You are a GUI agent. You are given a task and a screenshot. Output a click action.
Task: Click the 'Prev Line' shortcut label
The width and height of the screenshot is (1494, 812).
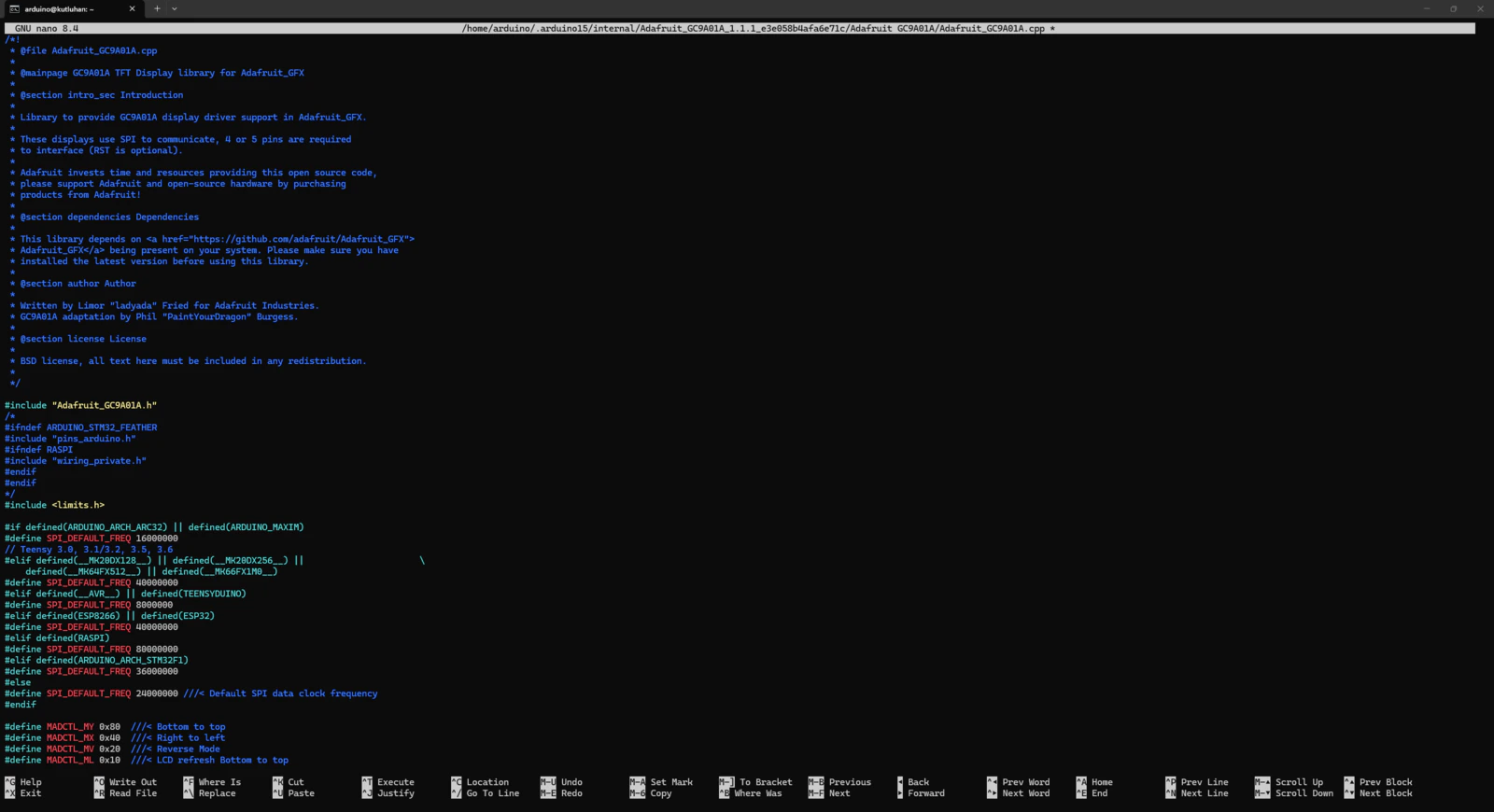1205,782
